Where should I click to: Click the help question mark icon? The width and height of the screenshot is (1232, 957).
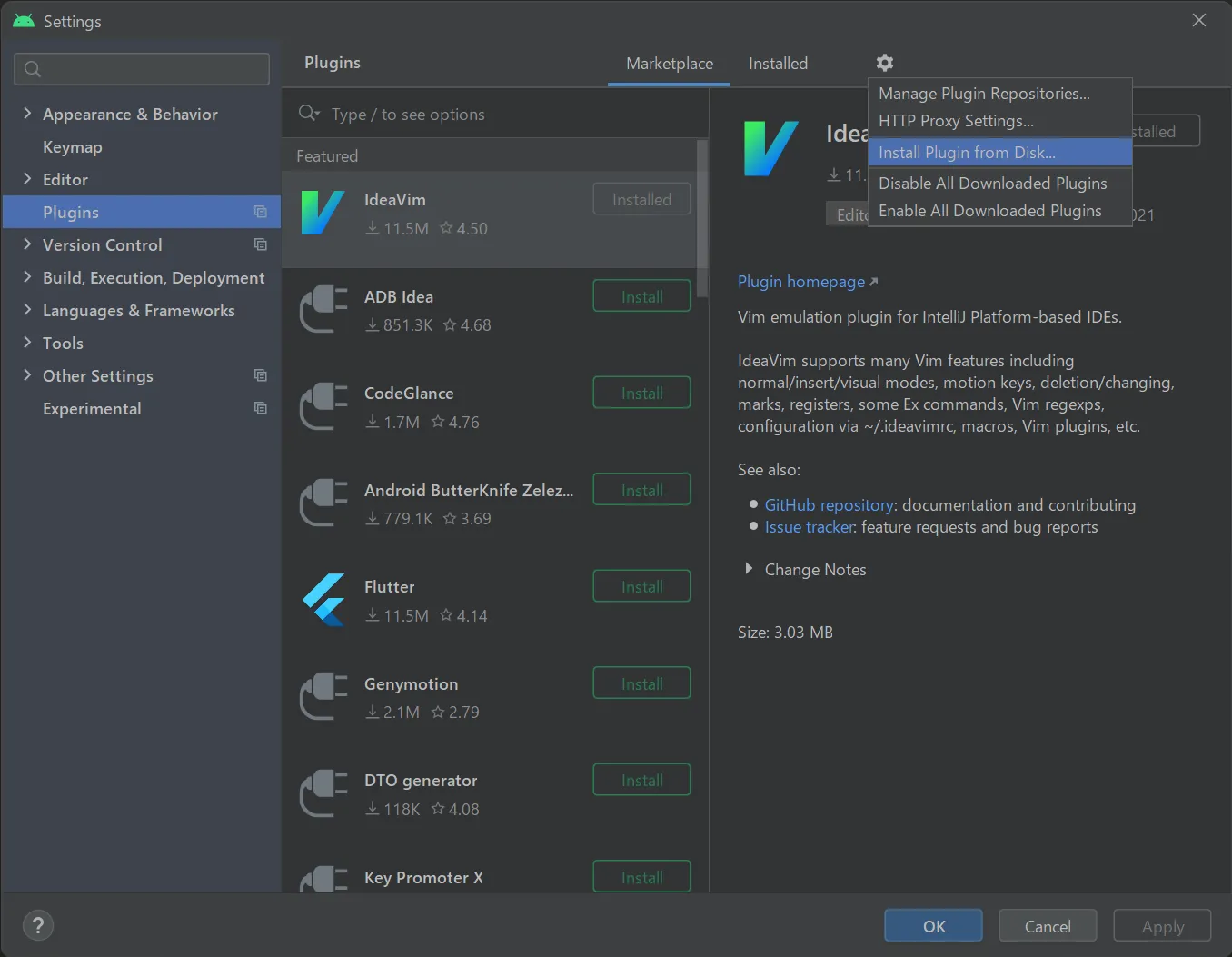(x=37, y=926)
